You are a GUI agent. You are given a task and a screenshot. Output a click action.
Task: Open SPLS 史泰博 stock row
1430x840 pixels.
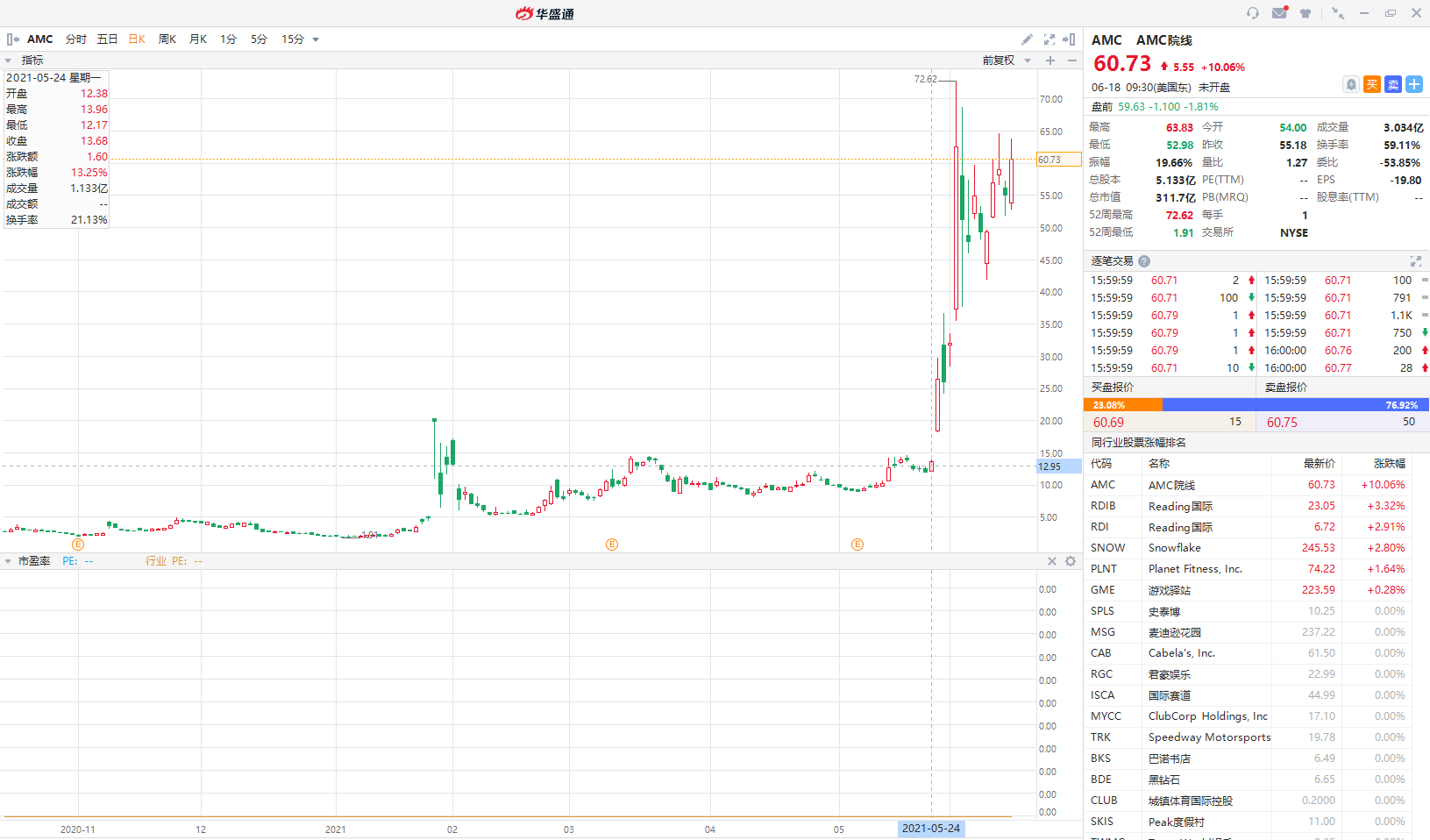point(1248,611)
